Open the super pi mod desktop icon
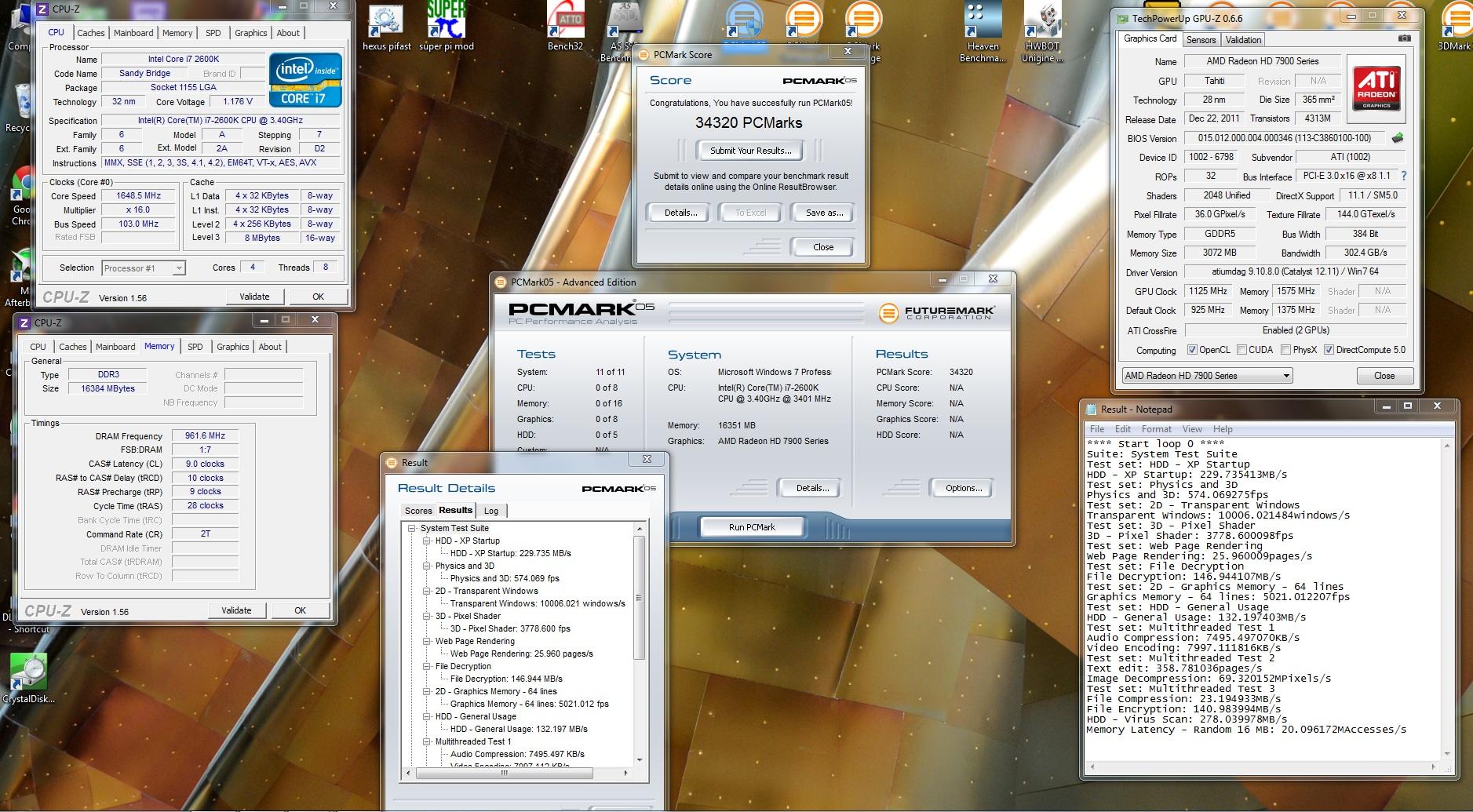 click(446, 26)
